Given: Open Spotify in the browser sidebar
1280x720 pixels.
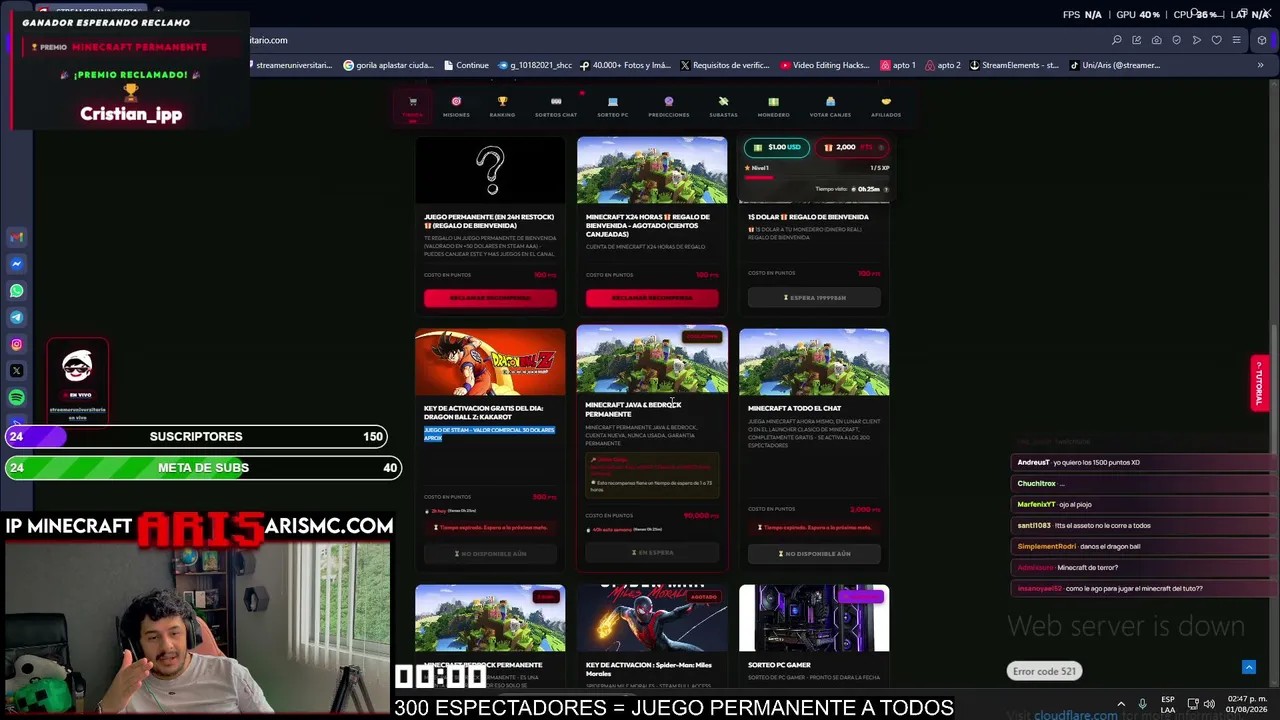Looking at the screenshot, I should tap(16, 398).
